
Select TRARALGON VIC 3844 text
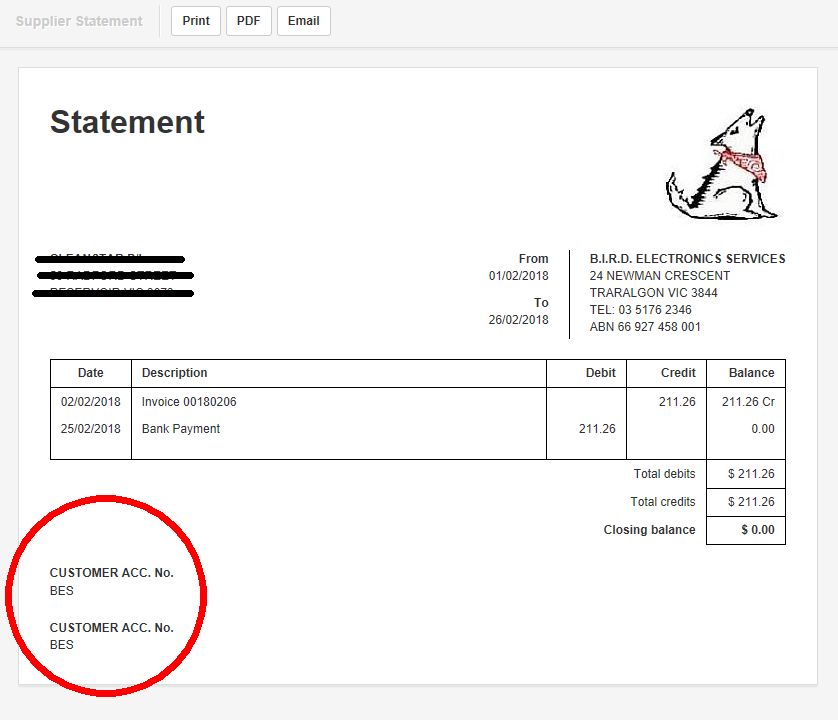tap(653, 293)
